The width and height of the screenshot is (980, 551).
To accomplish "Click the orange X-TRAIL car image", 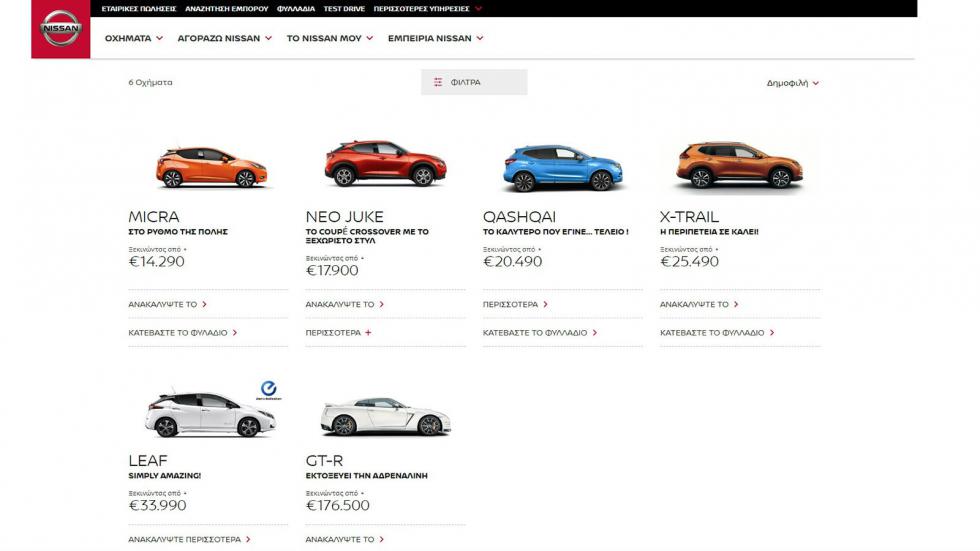I will click(x=739, y=164).
